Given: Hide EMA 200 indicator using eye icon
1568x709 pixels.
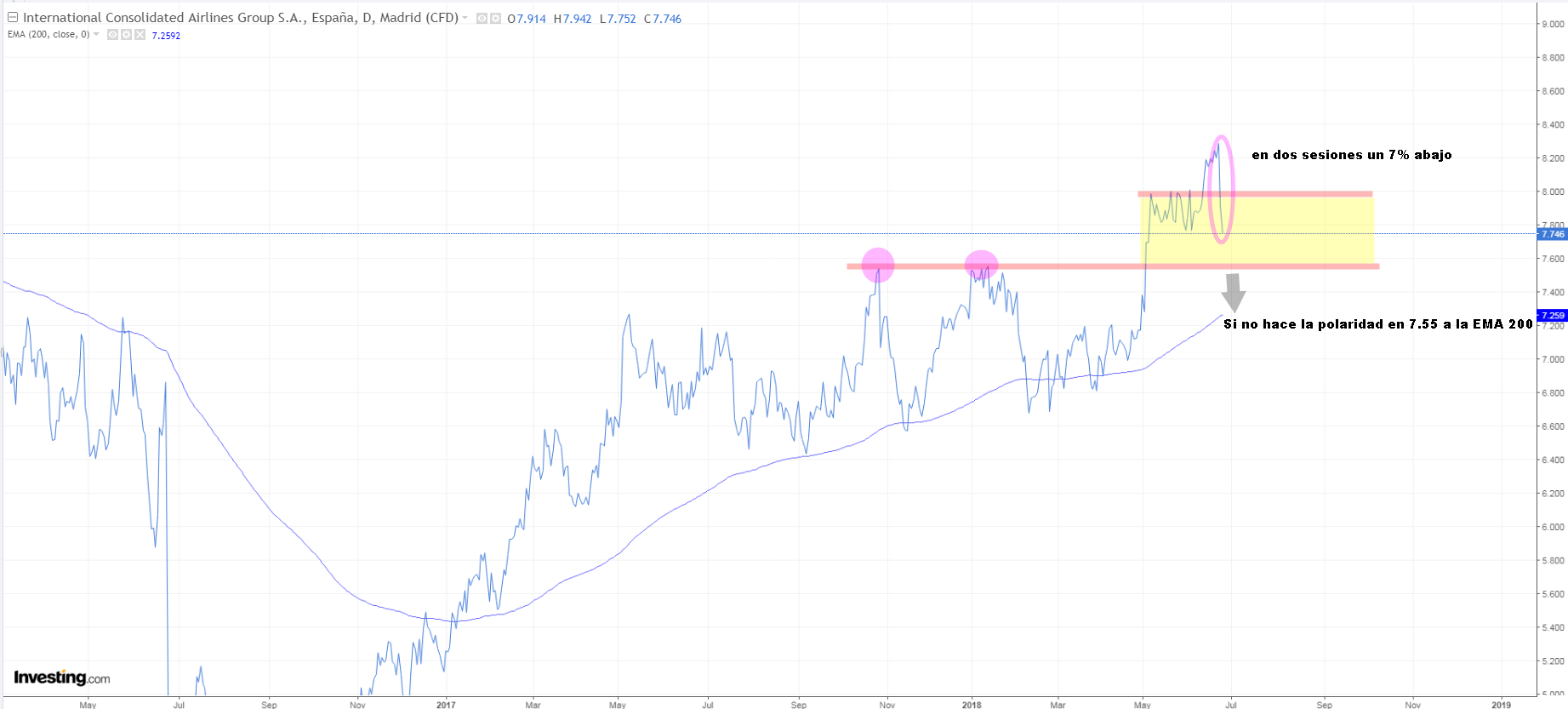Looking at the screenshot, I should 112,35.
